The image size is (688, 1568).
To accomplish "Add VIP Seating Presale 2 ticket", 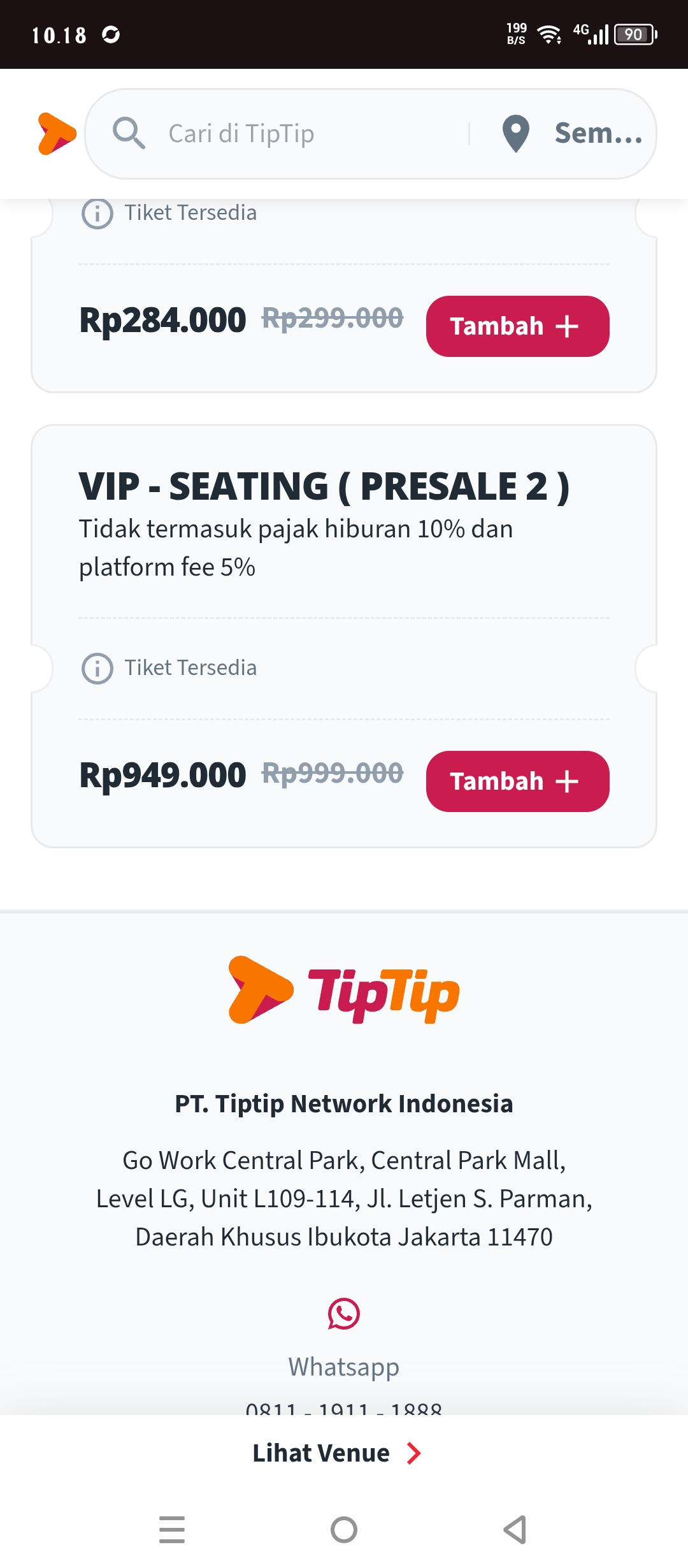I will (518, 781).
